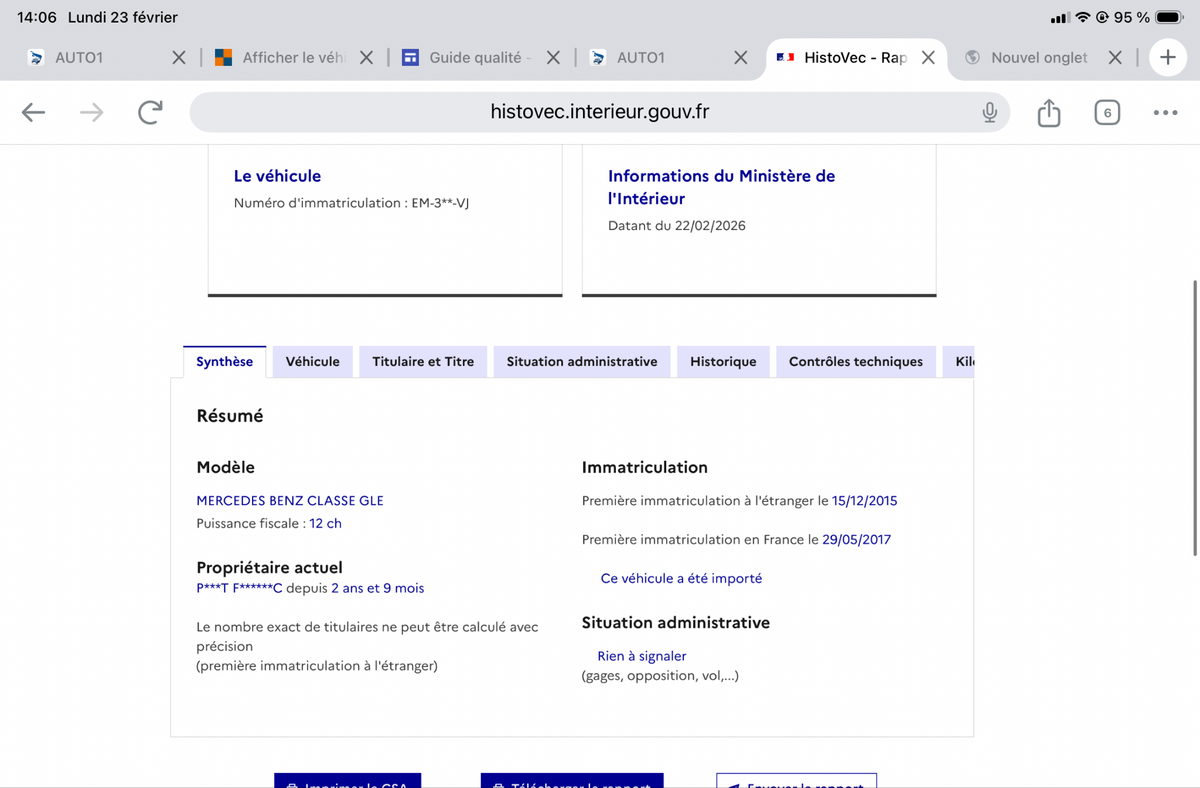Select the Titulaire et Titre tab

click(423, 362)
